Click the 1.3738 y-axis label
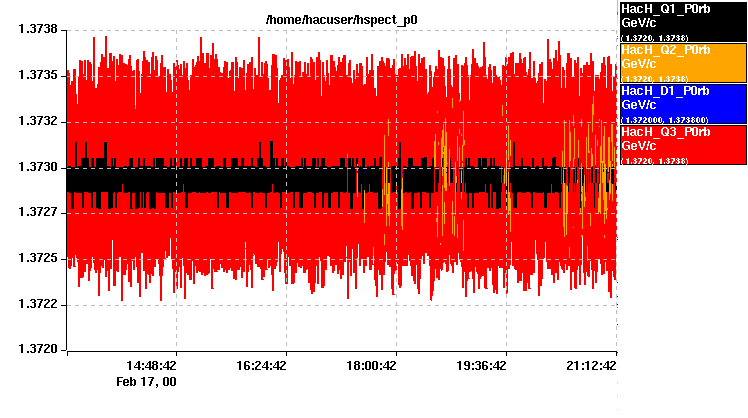The height and width of the screenshot is (418, 748). [37, 30]
